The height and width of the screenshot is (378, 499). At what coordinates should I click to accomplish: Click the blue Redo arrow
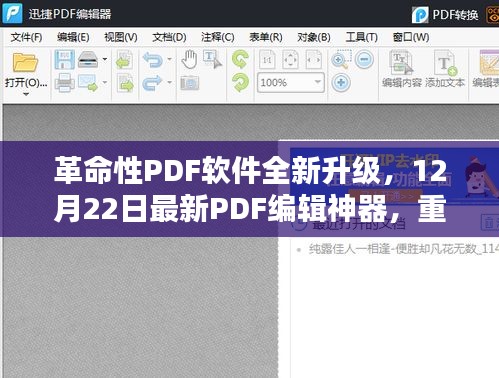[x=152, y=83]
